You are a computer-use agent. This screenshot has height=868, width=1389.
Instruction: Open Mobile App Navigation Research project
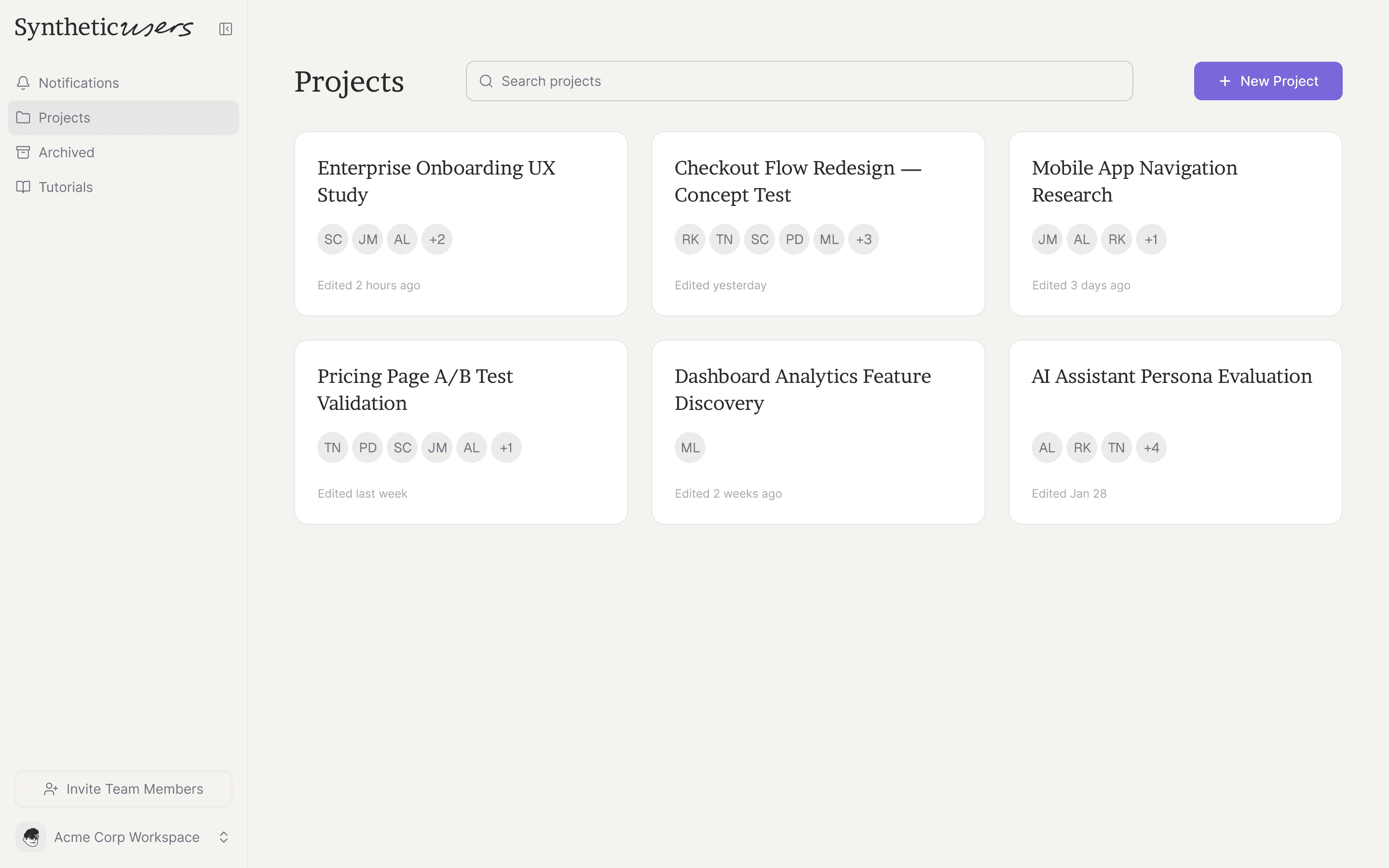pyautogui.click(x=1134, y=181)
